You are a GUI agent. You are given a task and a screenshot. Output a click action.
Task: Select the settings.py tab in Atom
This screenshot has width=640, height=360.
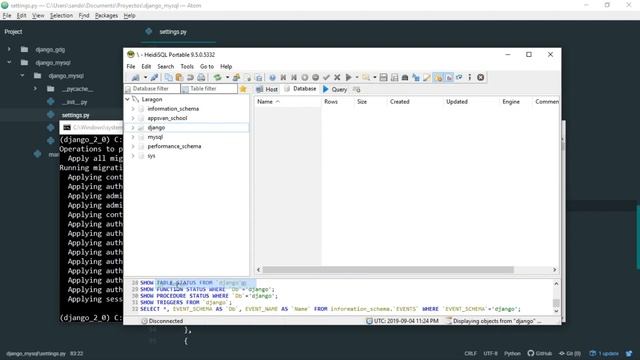(x=173, y=32)
